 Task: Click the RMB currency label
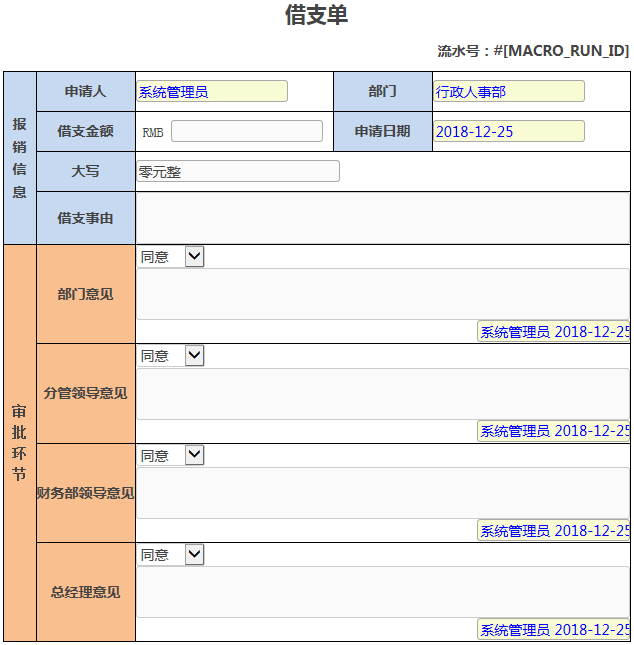click(153, 132)
